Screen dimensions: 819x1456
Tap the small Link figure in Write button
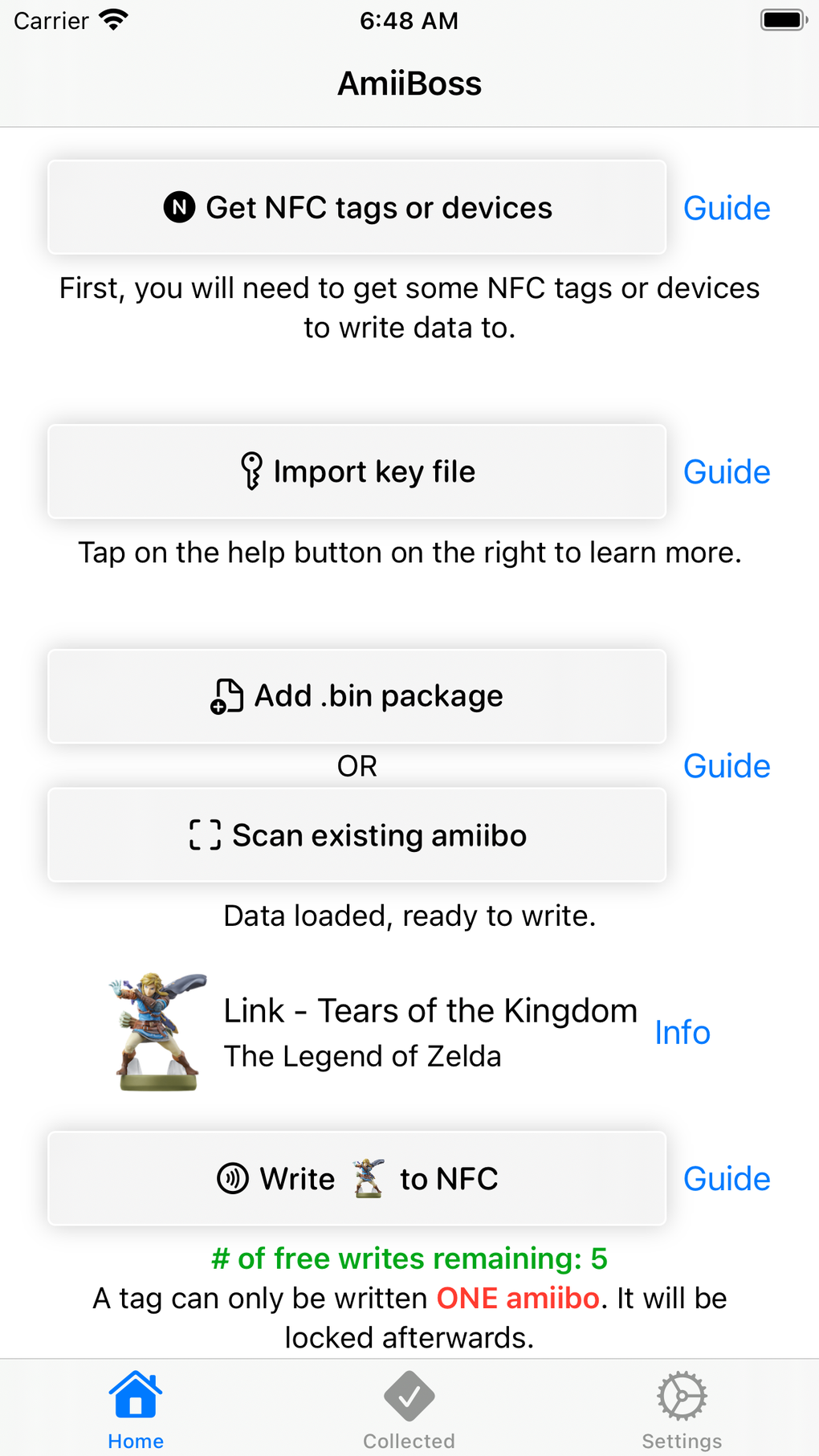(x=369, y=1179)
